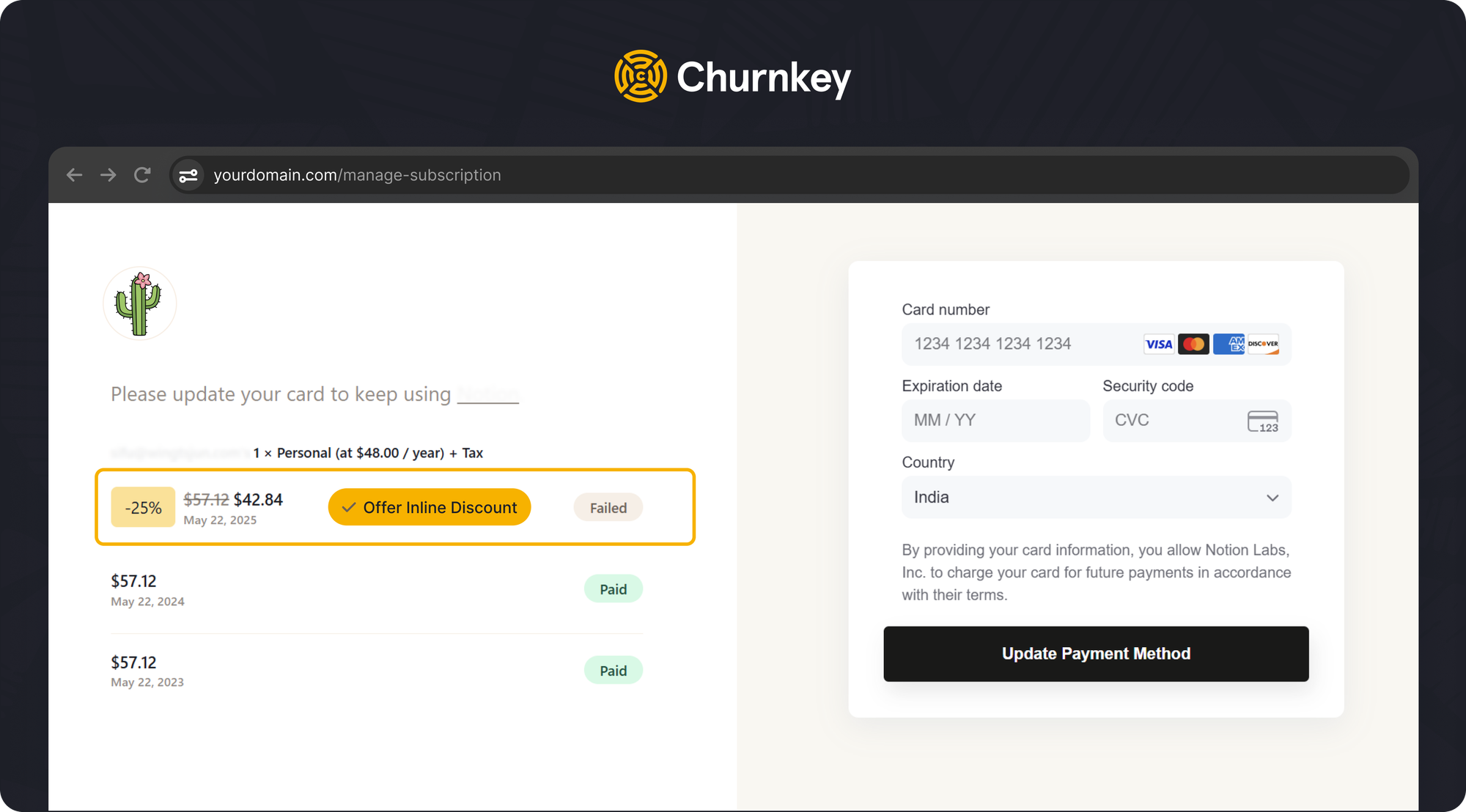Click the CVC card hint icon
Screen dimensions: 1466x812
1262,421
